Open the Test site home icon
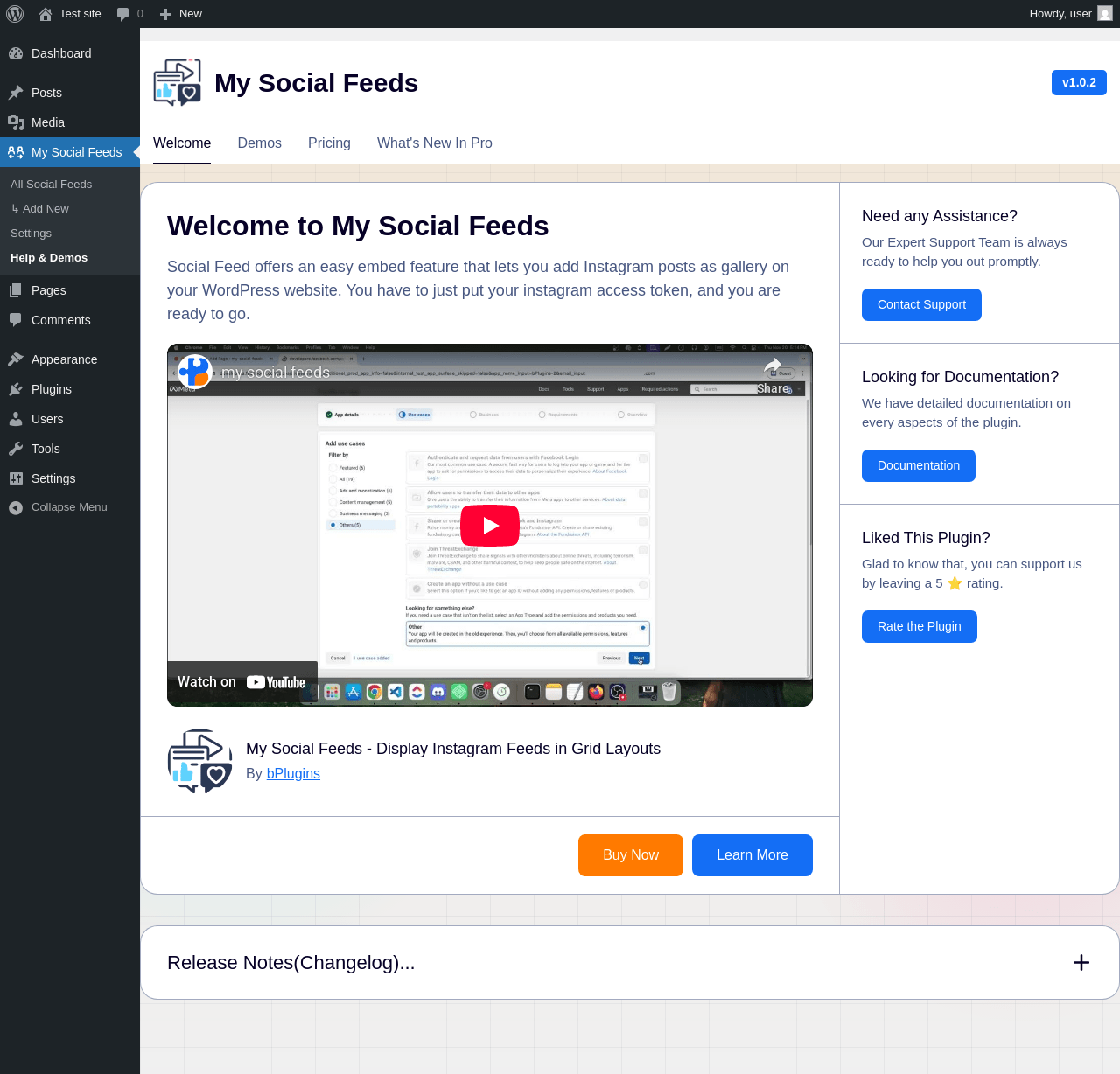The height and width of the screenshot is (1074, 1120). 45,14
